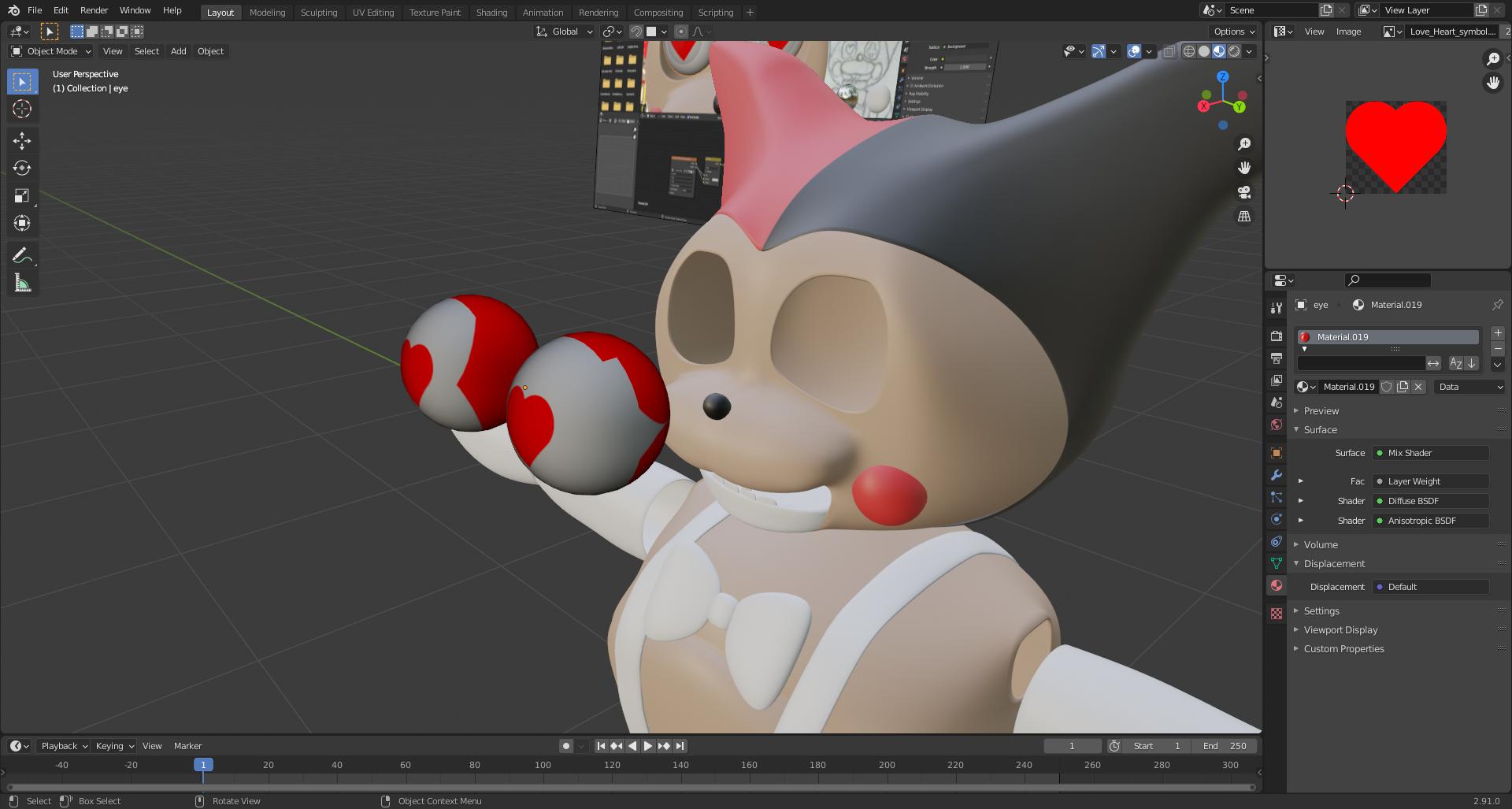The image size is (1512, 809).
Task: Open the World properties tab
Action: [1277, 425]
